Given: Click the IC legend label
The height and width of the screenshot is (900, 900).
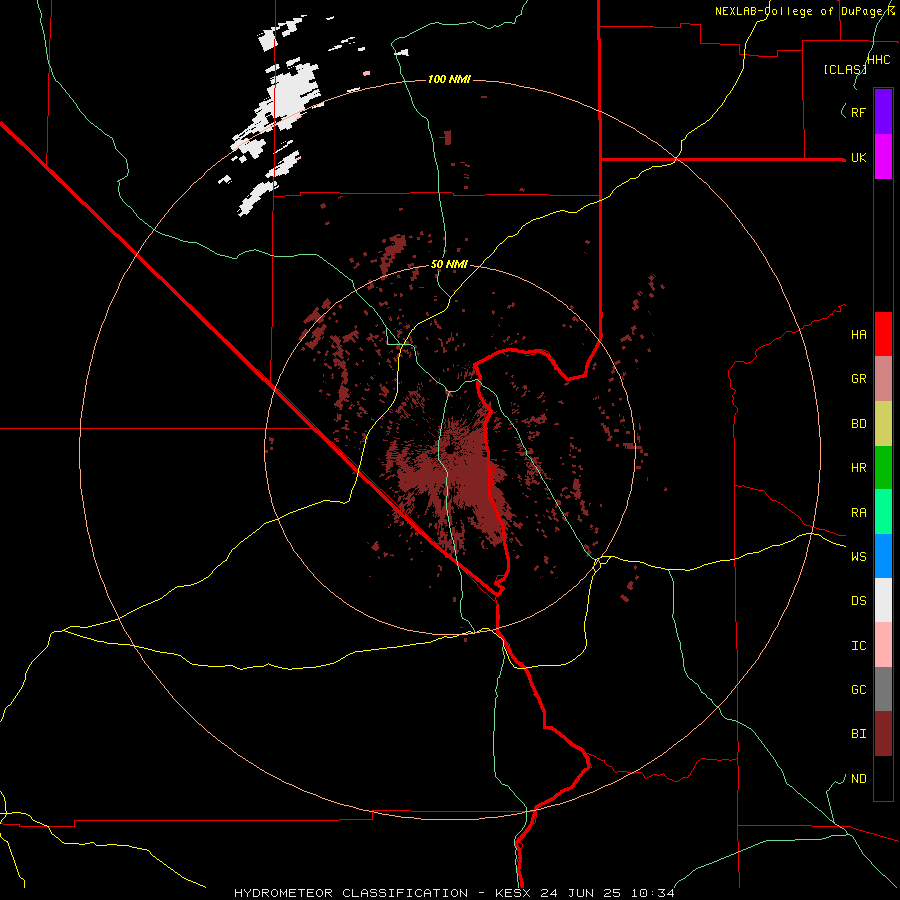Looking at the screenshot, I should click(x=858, y=646).
